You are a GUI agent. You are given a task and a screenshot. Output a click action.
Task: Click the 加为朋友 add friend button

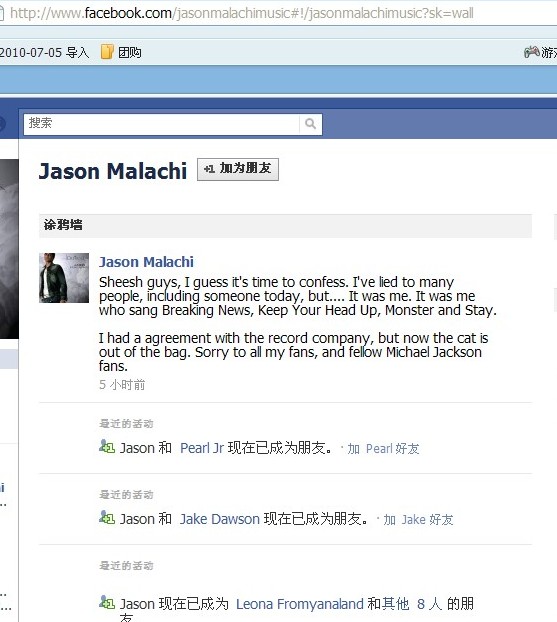click(238, 169)
